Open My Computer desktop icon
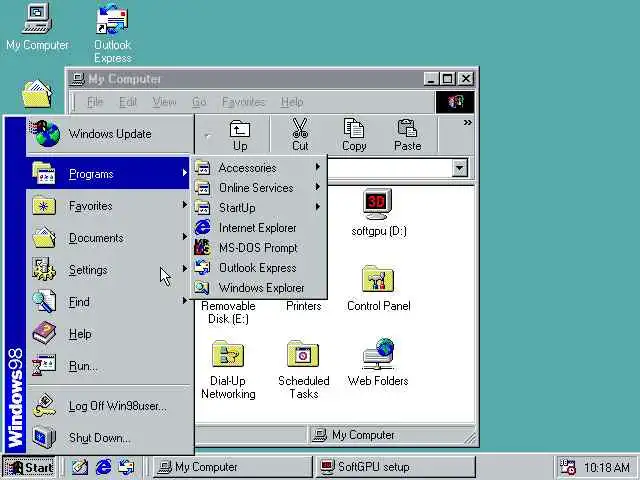The height and width of the screenshot is (480, 640). [x=37, y=27]
